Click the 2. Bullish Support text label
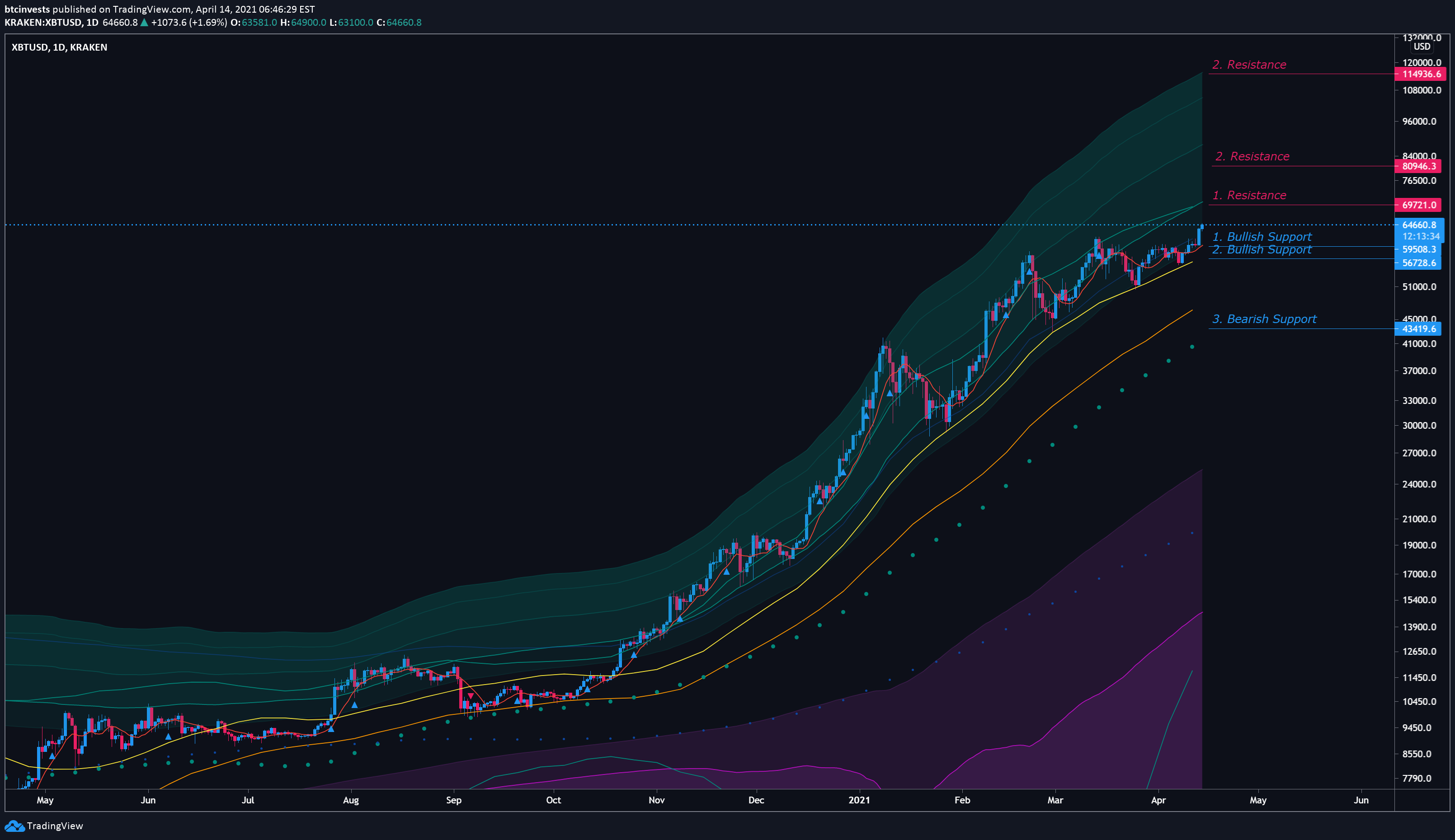Image resolution: width=1455 pixels, height=840 pixels. point(1262,250)
